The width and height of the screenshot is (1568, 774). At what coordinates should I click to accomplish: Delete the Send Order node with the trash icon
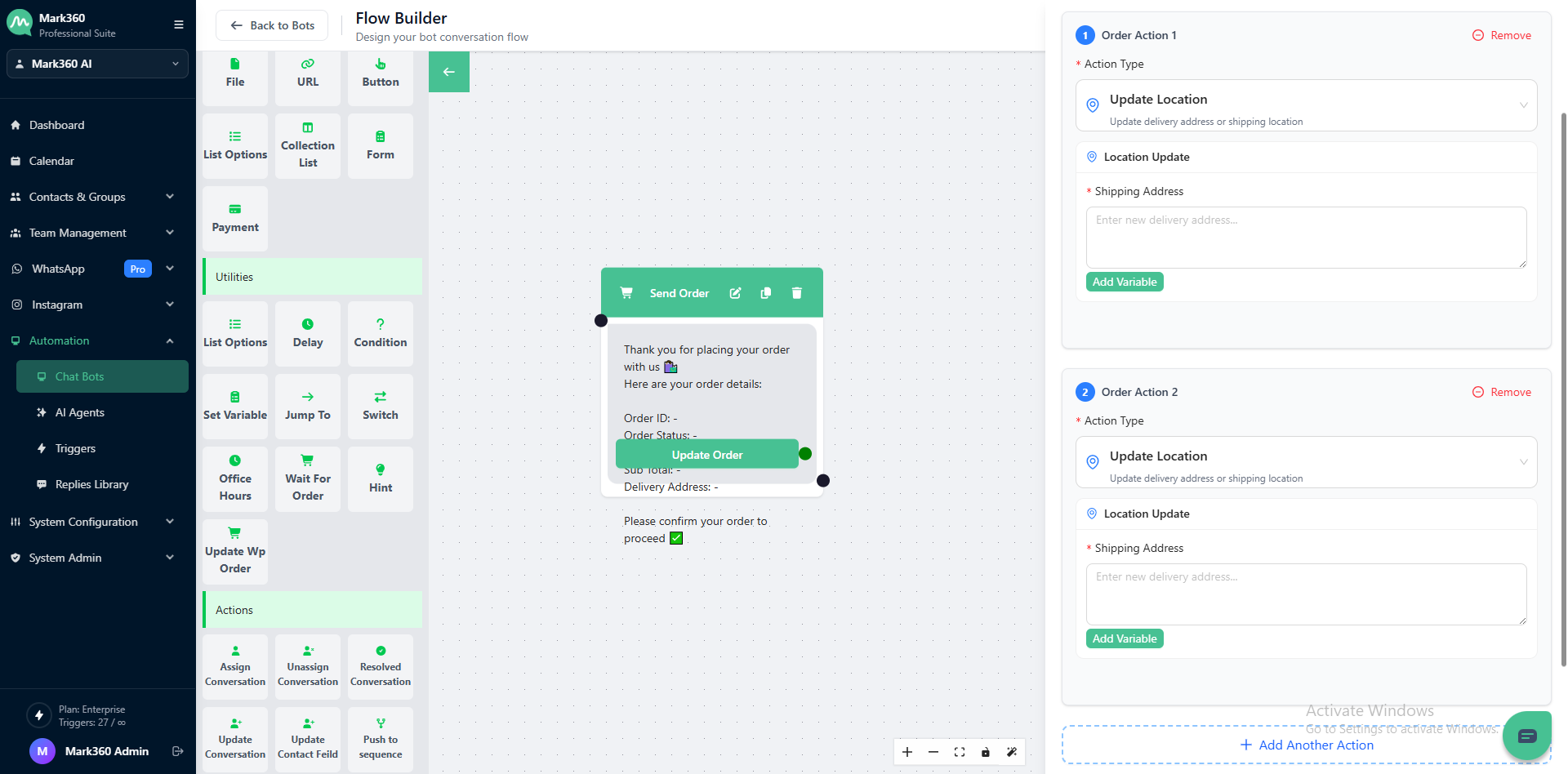click(x=796, y=293)
